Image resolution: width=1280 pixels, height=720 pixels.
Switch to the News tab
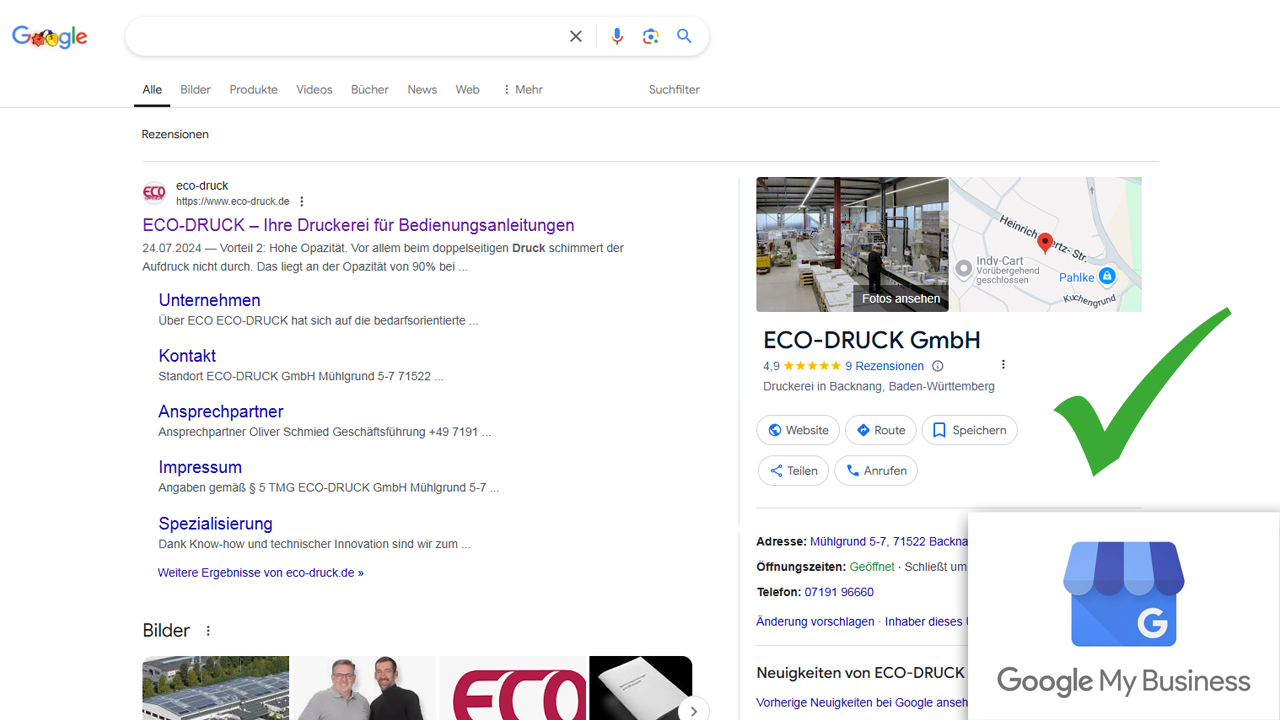422,90
